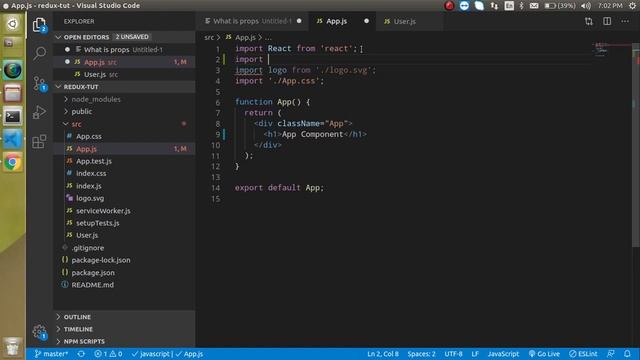
Task: Click the master branch indicator in status bar
Action: (x=51, y=354)
